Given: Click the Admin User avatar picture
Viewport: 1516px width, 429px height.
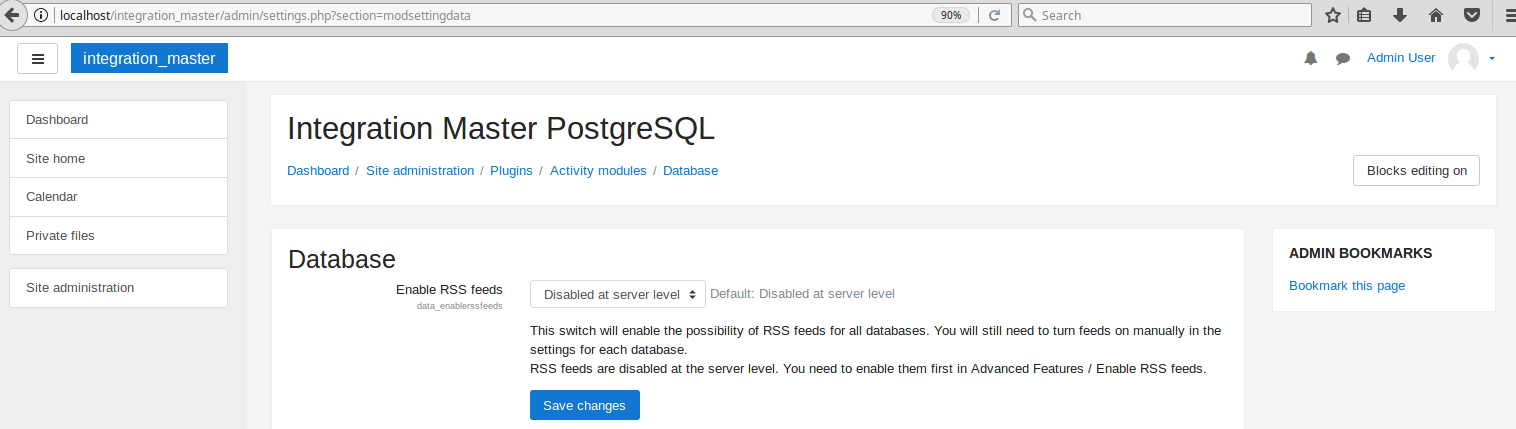Looking at the screenshot, I should click(x=1463, y=58).
